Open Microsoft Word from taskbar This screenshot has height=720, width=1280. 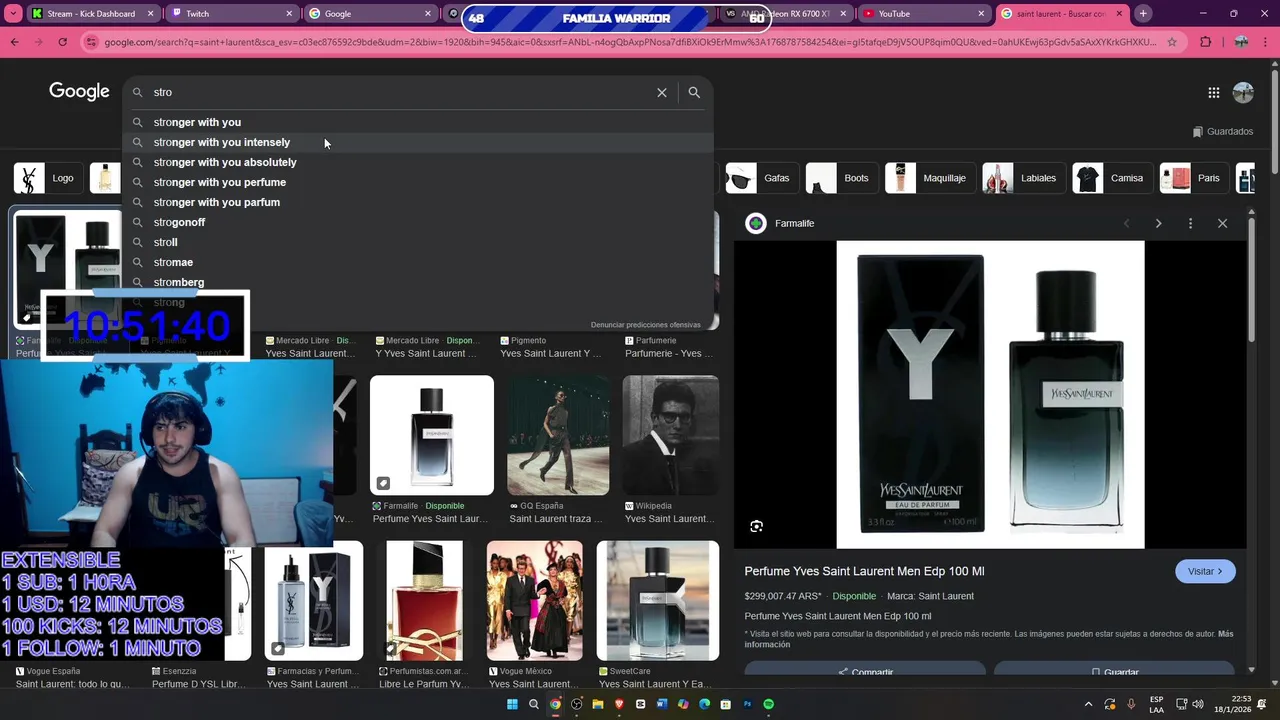(x=662, y=704)
